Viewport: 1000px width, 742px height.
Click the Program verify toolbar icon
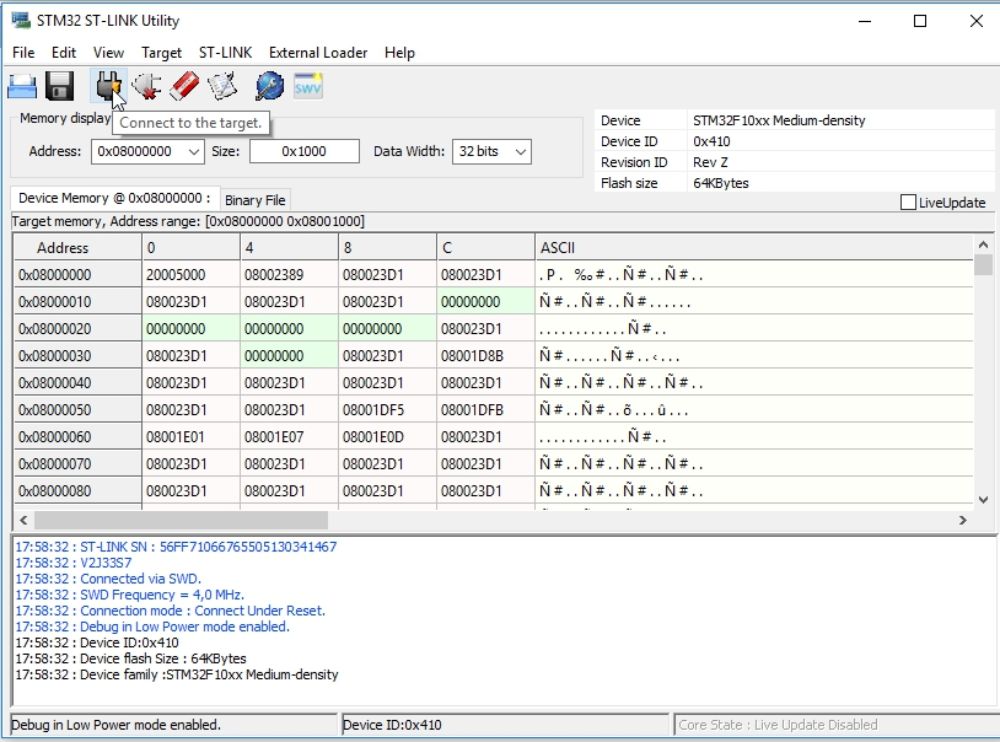pos(222,86)
